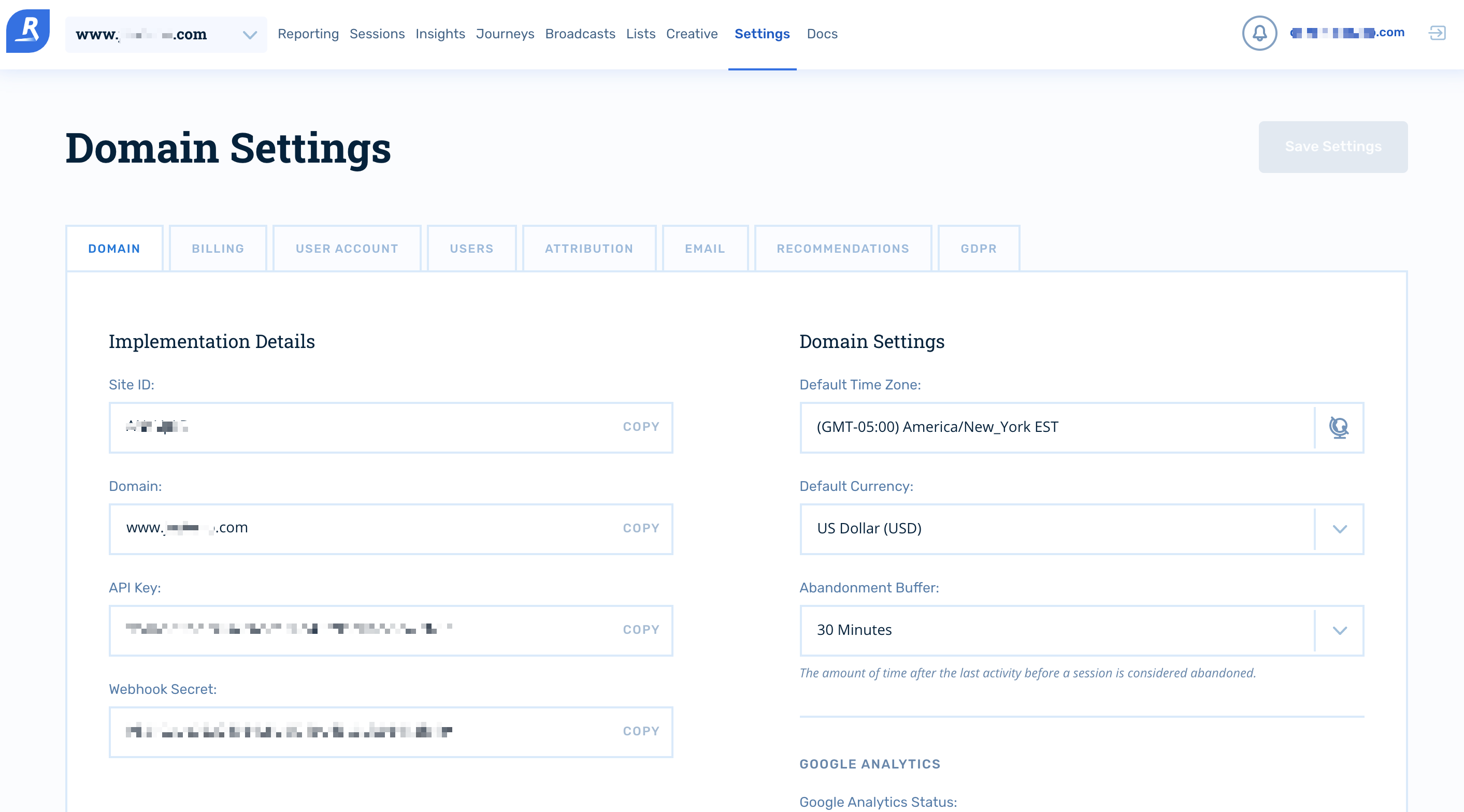
Task: Go to the Attribution tab
Action: point(589,249)
